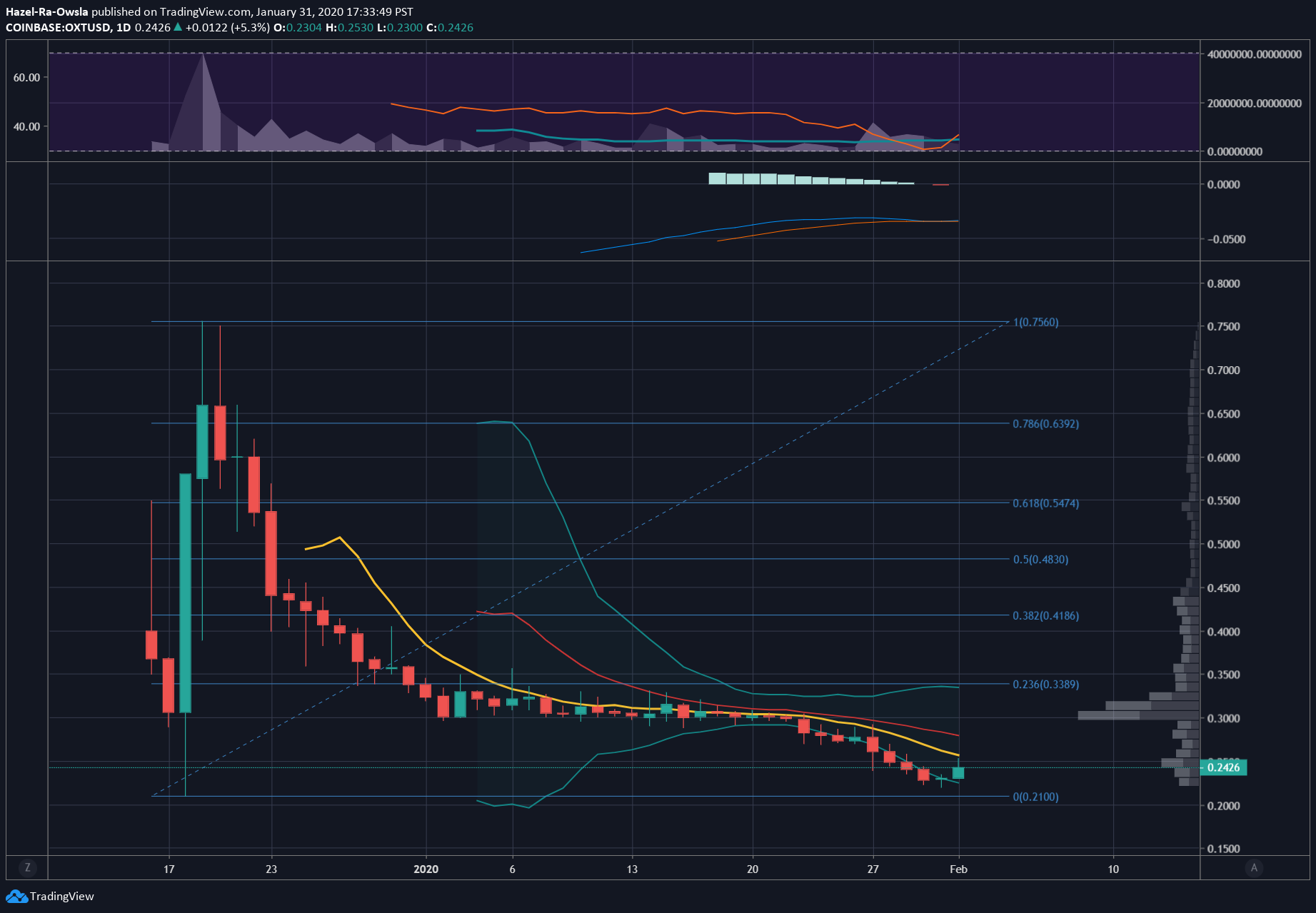Click the high value H:0.2530 in header
The height and width of the screenshot is (913, 1316).
pyautogui.click(x=349, y=28)
